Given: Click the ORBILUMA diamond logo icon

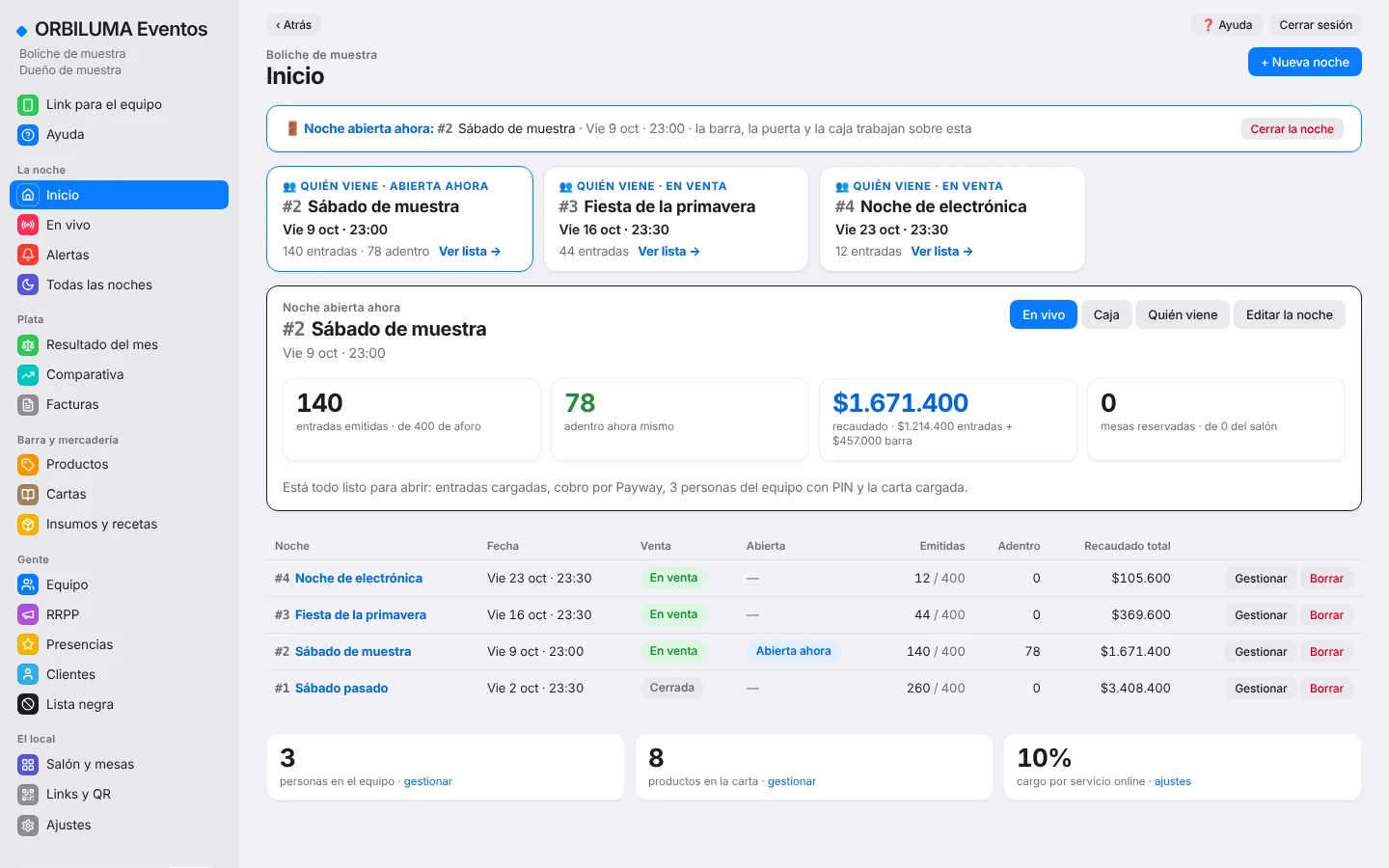Looking at the screenshot, I should click(x=22, y=31).
